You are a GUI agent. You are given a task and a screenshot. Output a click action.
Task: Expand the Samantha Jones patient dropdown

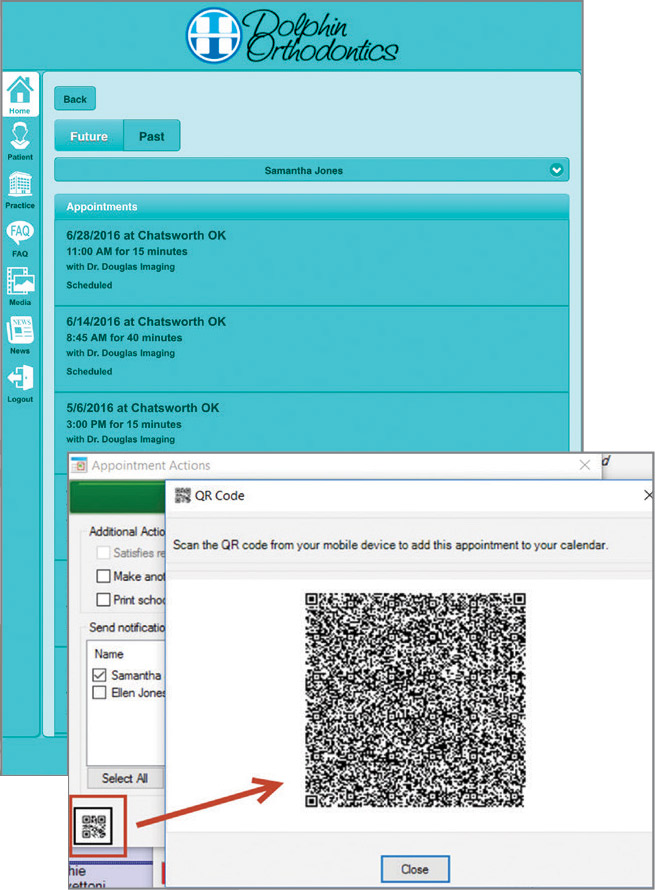[311, 170]
